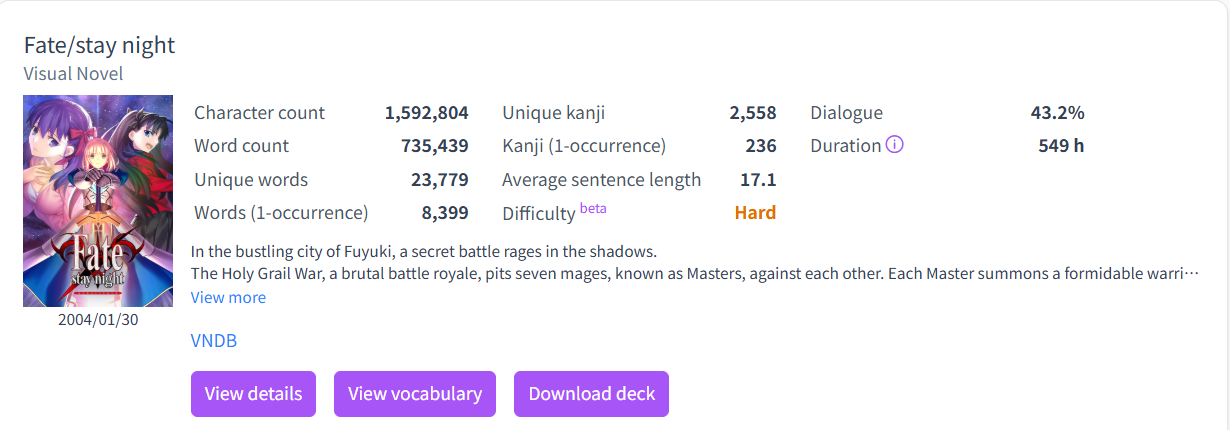Select the Fate/stay night title
Viewport: 1230px width, 430px height.
(x=99, y=45)
